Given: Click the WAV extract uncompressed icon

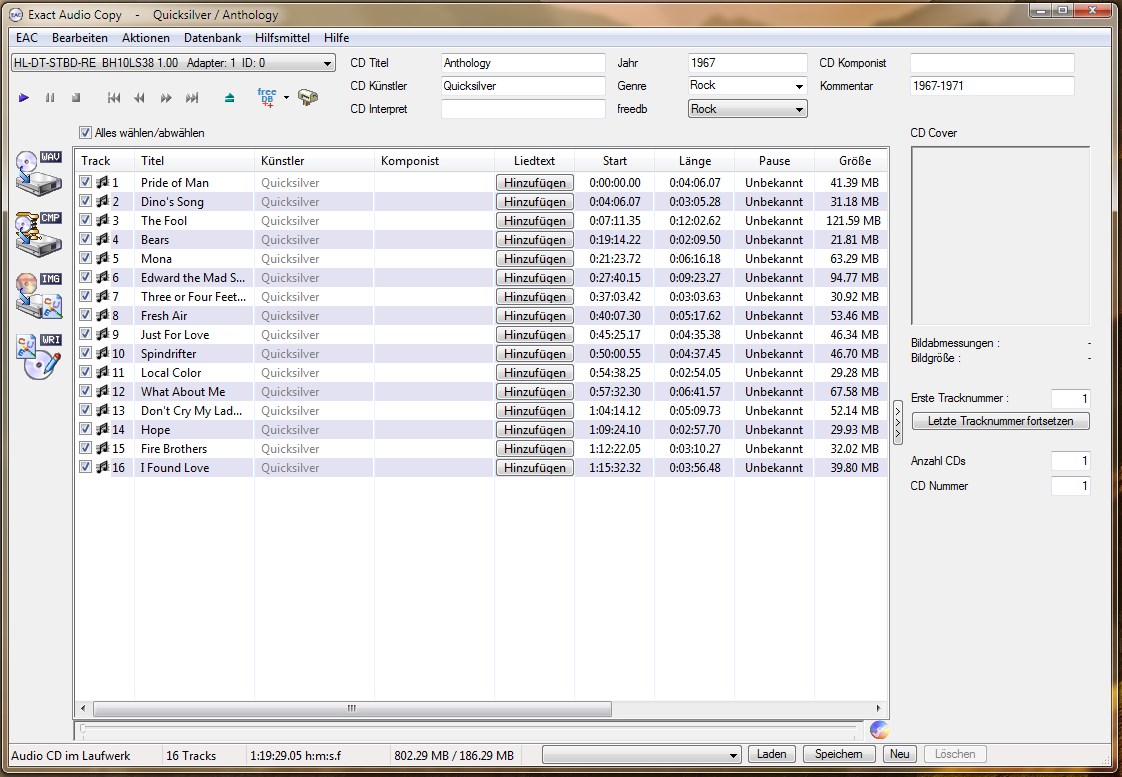Looking at the screenshot, I should point(39,173).
